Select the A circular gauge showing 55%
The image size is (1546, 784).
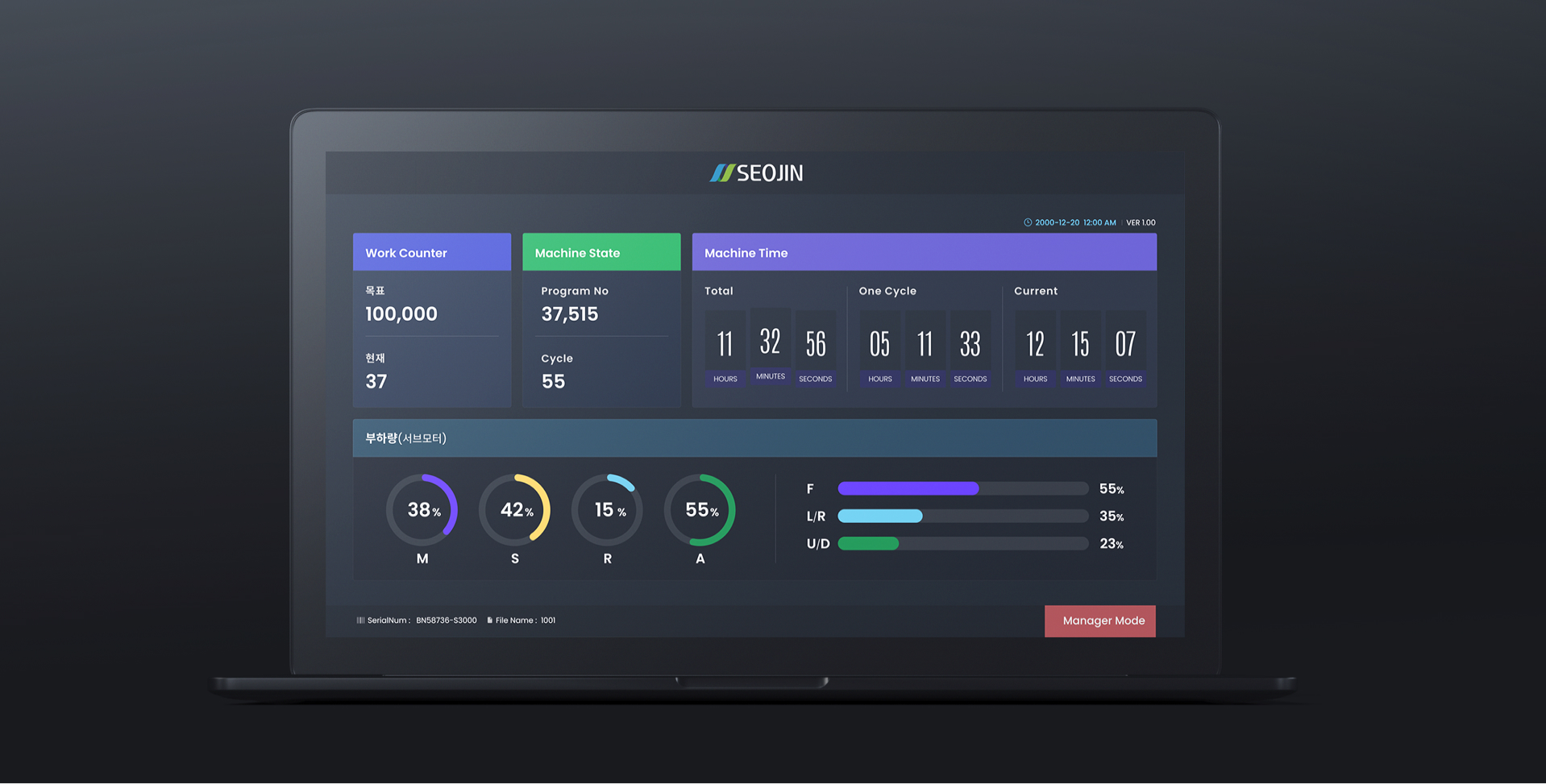[x=700, y=510]
